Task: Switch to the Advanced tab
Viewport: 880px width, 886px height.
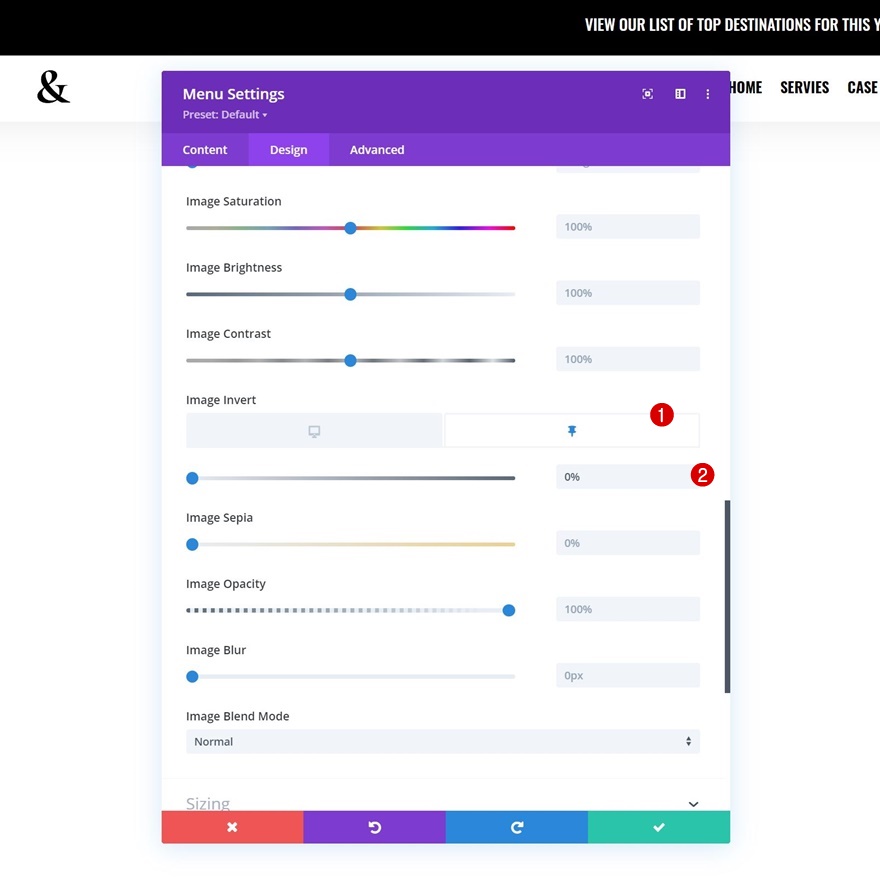Action: click(377, 150)
